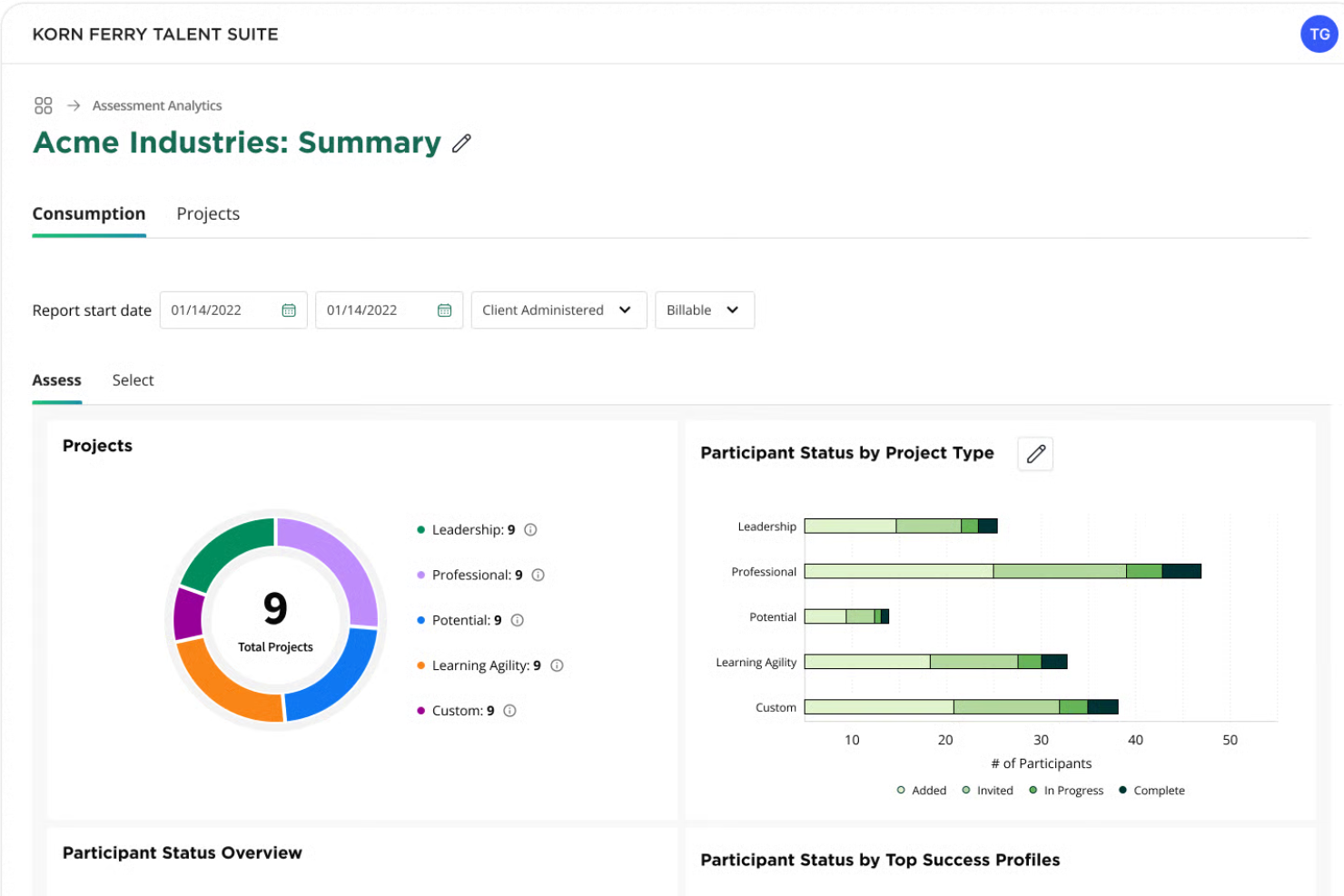Viewport: 1344px width, 896px height.
Task: Expand the Client Administered dropdown
Action: pos(558,310)
